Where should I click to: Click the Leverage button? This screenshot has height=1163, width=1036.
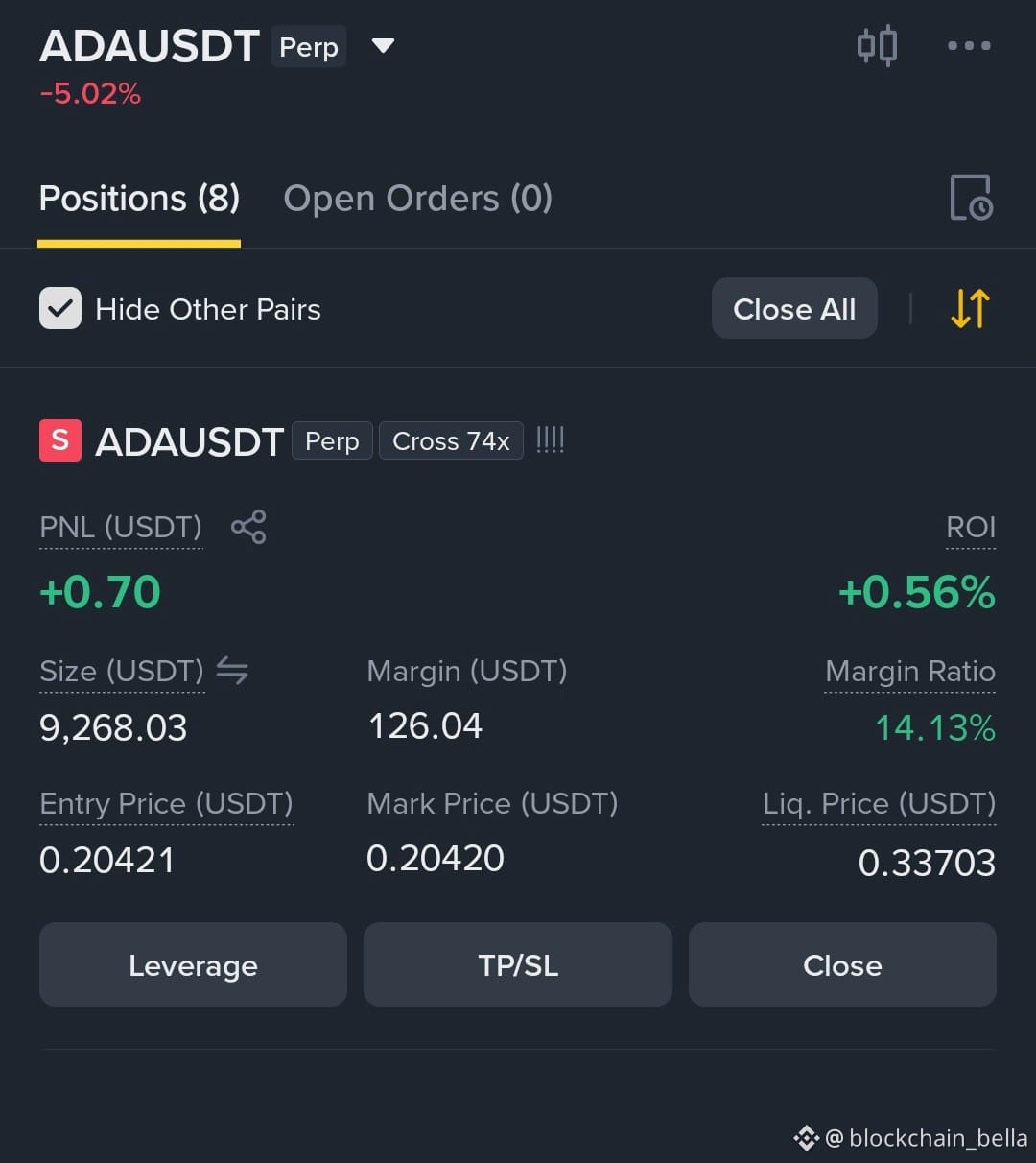click(193, 965)
